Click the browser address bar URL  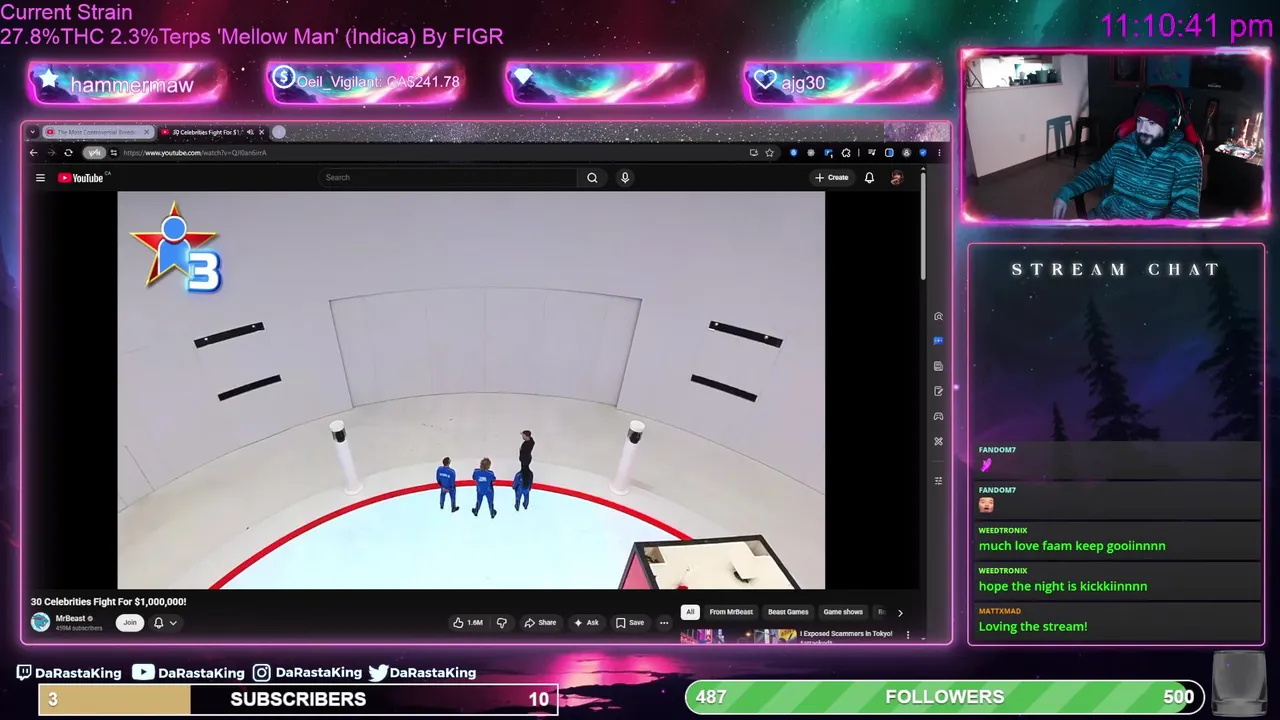click(x=195, y=153)
